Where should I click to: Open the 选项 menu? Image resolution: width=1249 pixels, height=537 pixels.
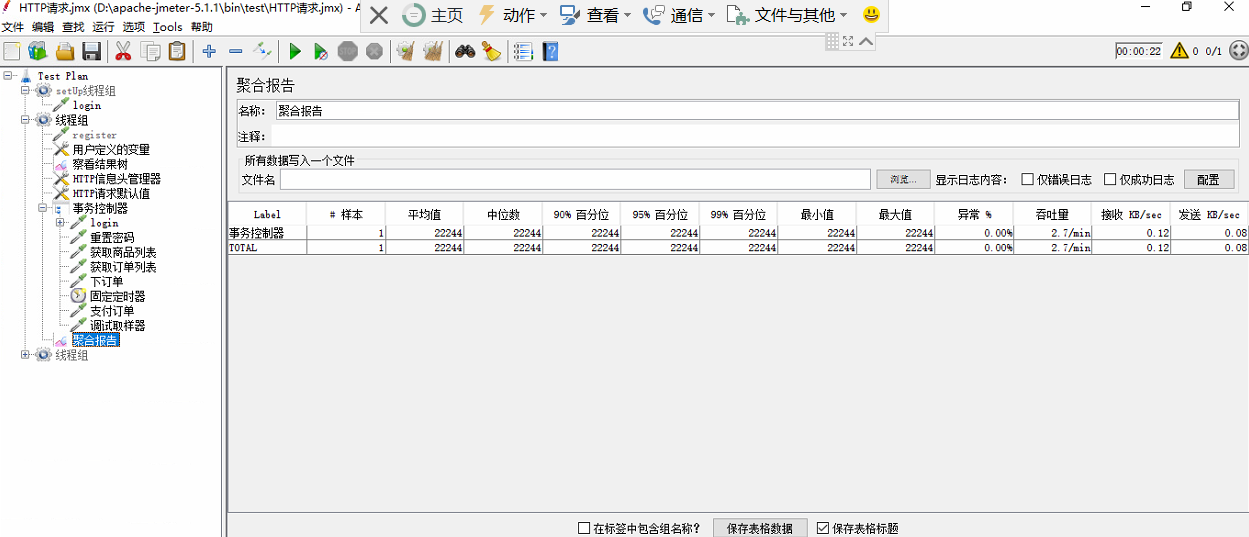[134, 27]
